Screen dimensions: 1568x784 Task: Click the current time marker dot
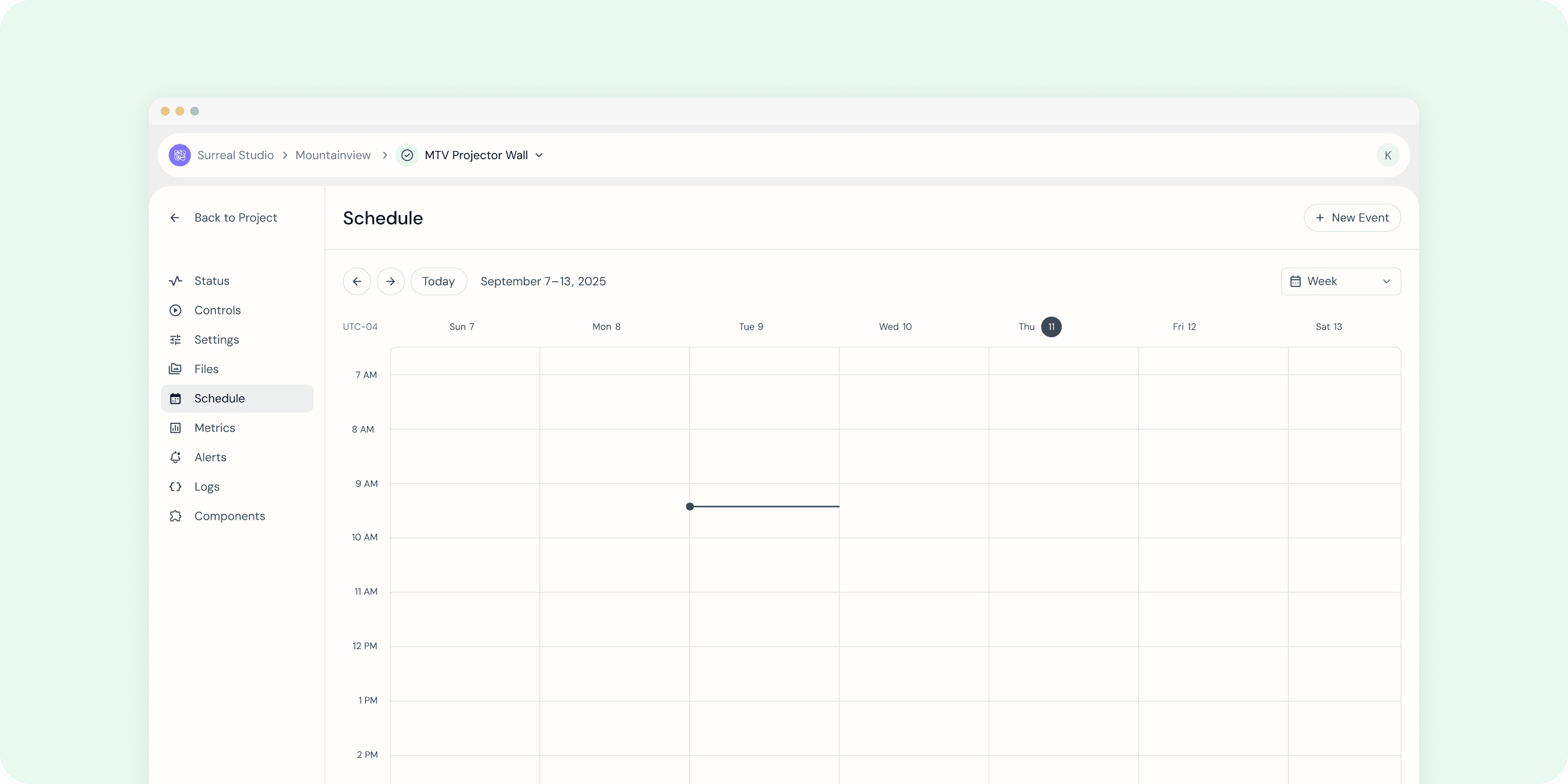(689, 507)
